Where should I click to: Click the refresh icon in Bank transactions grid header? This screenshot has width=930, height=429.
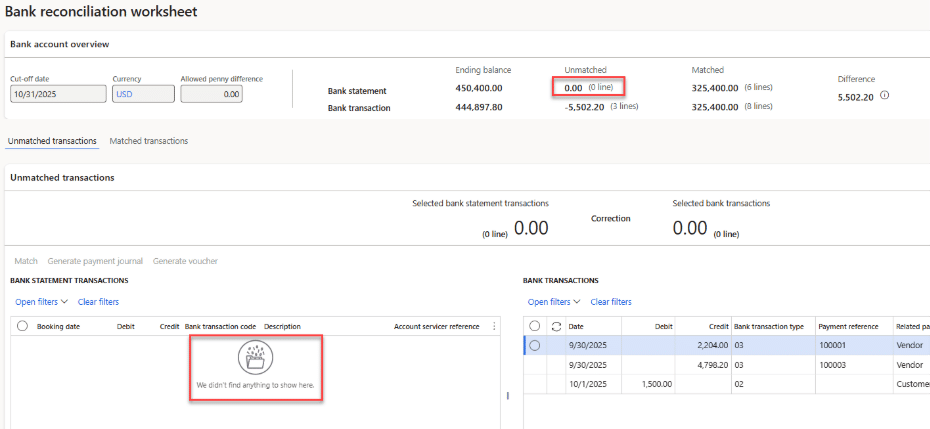tap(557, 326)
